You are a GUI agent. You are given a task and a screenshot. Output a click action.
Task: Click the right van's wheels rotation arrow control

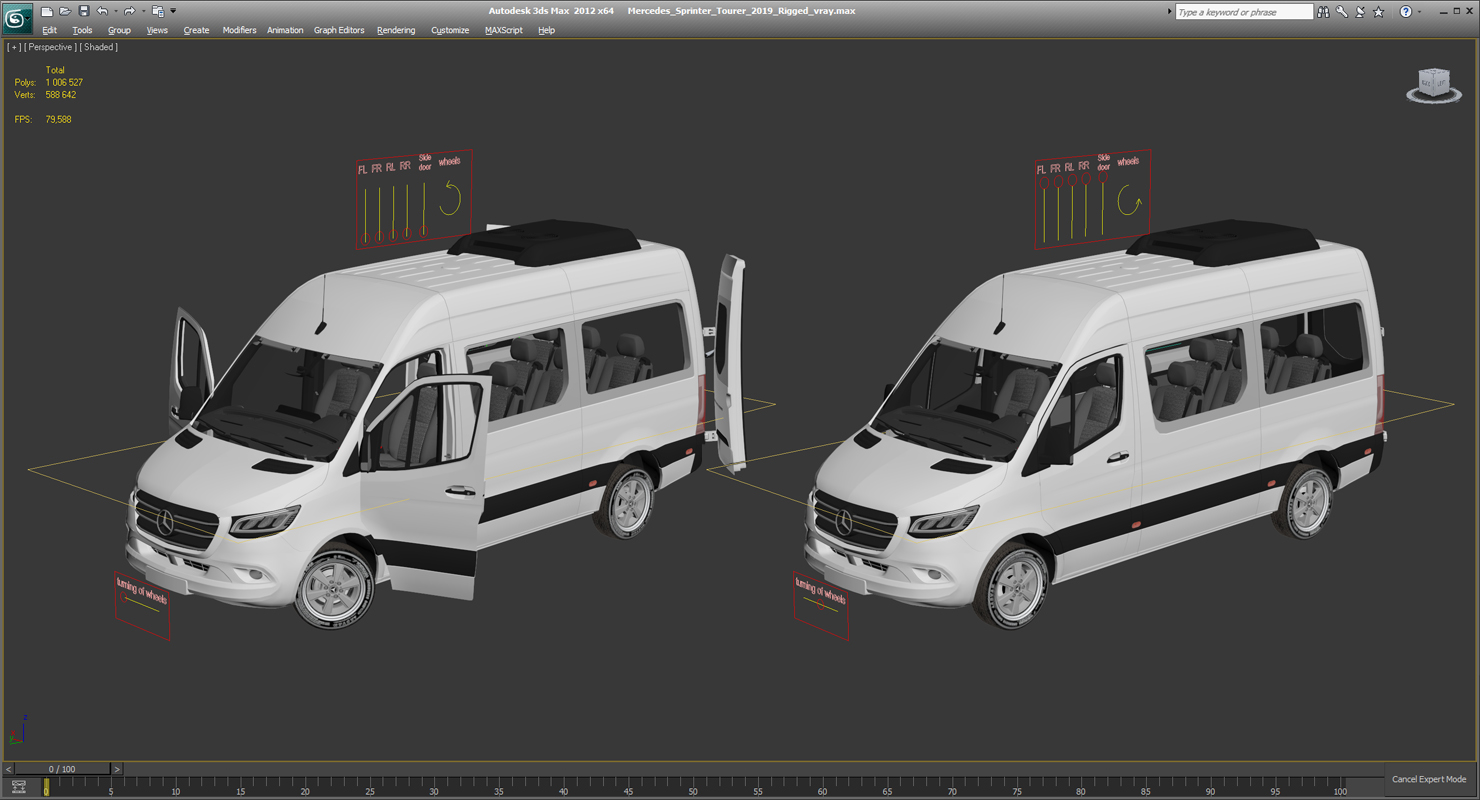pyautogui.click(x=1129, y=201)
